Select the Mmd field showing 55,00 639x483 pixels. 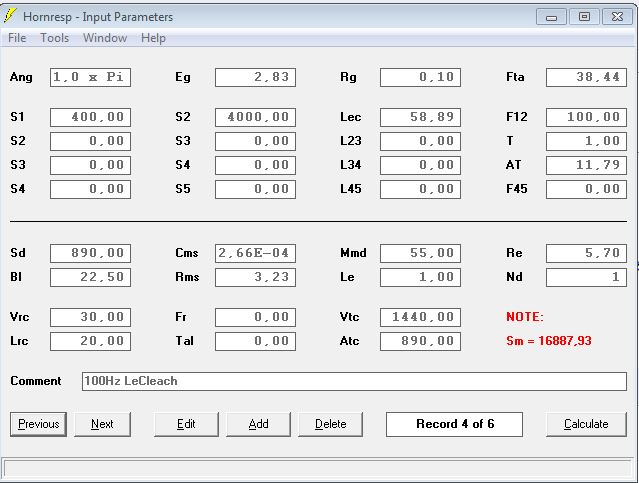[x=421, y=254]
